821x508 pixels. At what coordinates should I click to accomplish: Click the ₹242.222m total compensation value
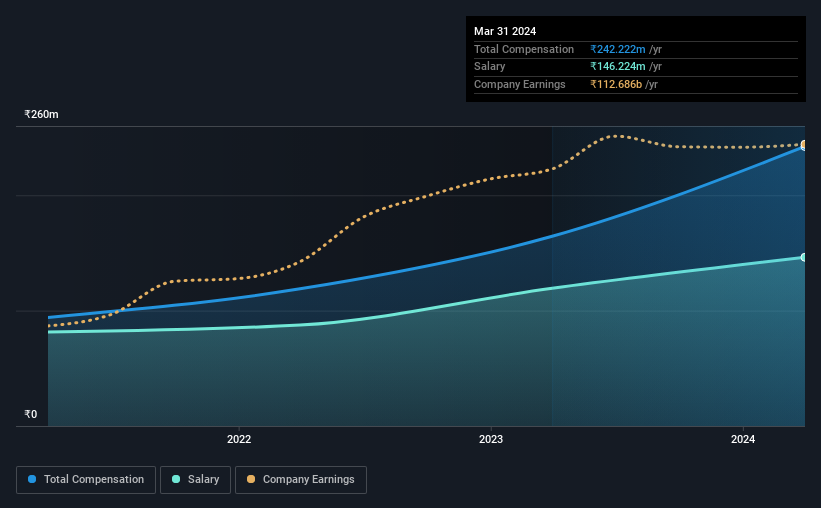pos(618,49)
